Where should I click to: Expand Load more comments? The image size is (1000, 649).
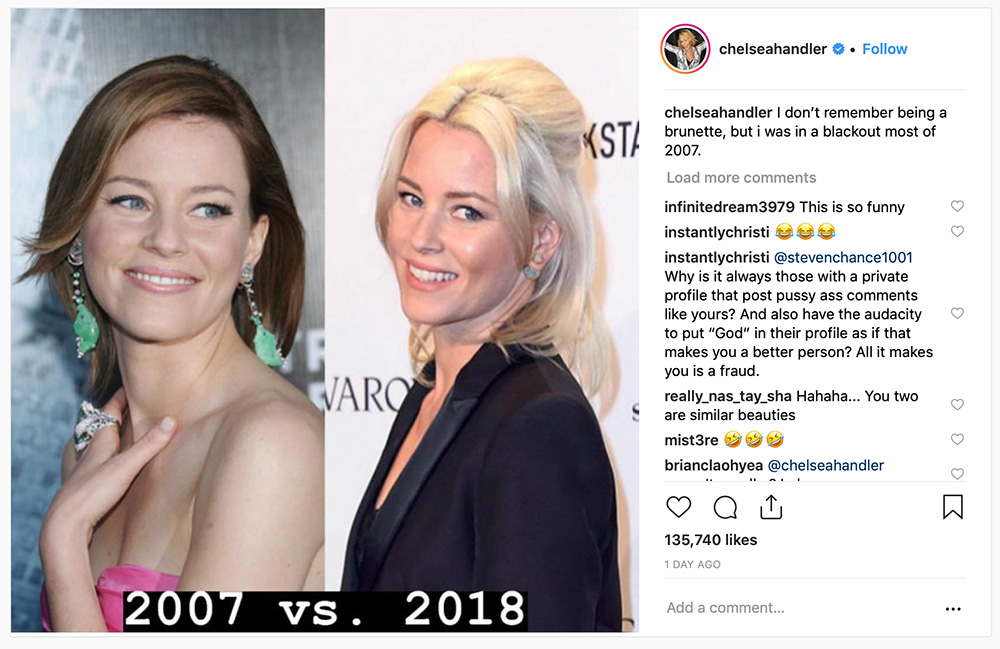[x=741, y=177]
